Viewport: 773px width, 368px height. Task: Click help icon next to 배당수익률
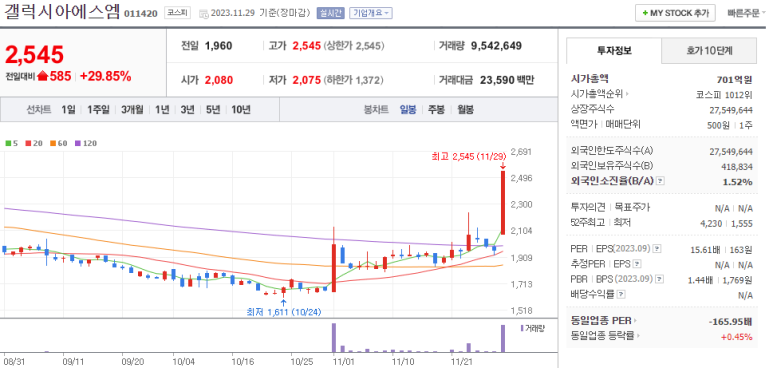pos(621,295)
